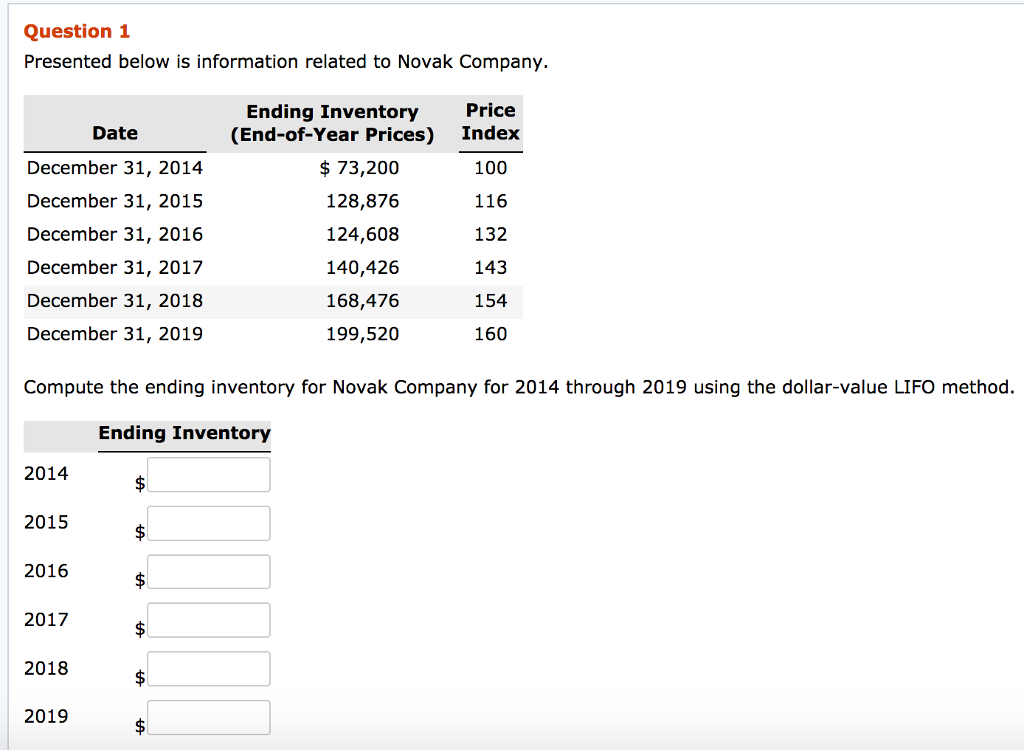Click the '168,476' inventory value
This screenshot has width=1024, height=750.
pos(362,301)
